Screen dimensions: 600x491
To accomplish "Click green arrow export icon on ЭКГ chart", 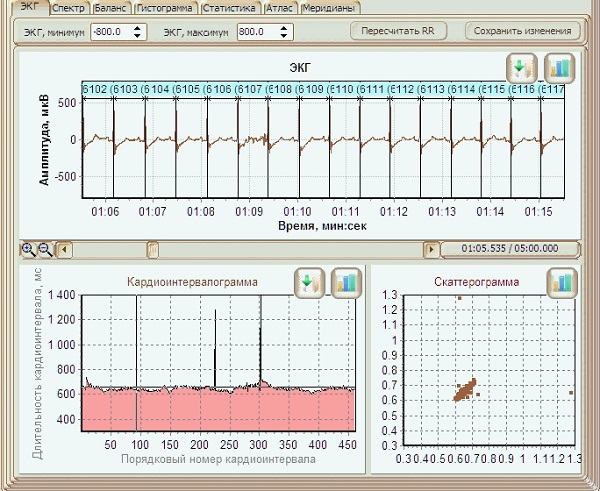I will click(x=522, y=68).
